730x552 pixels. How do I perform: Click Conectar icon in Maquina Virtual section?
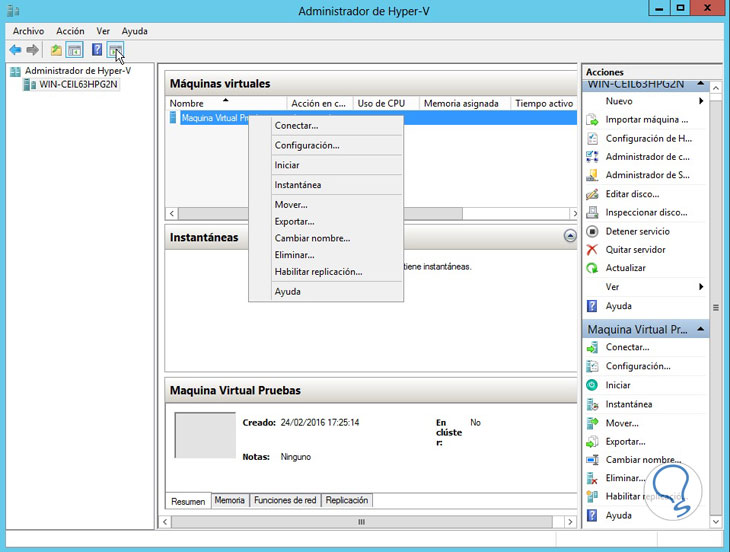pos(592,348)
